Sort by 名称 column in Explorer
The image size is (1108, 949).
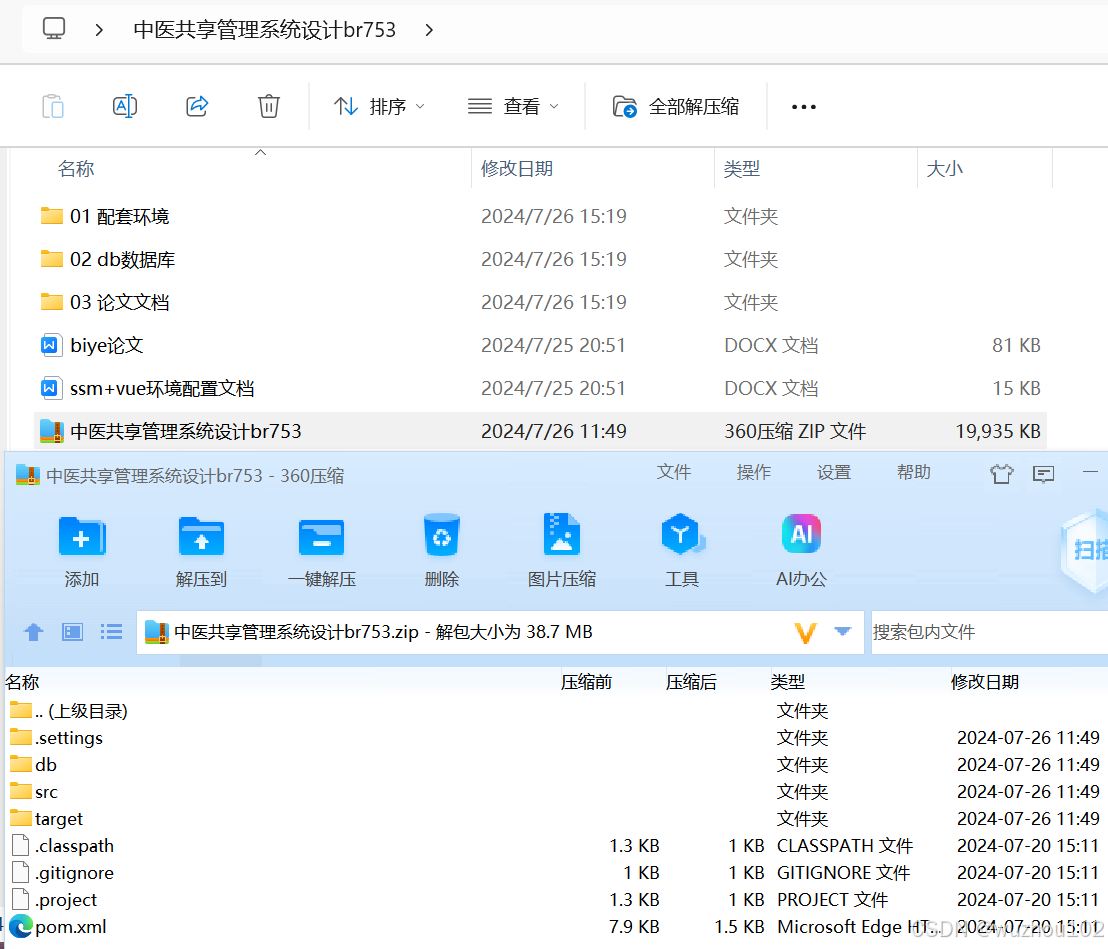click(x=76, y=168)
